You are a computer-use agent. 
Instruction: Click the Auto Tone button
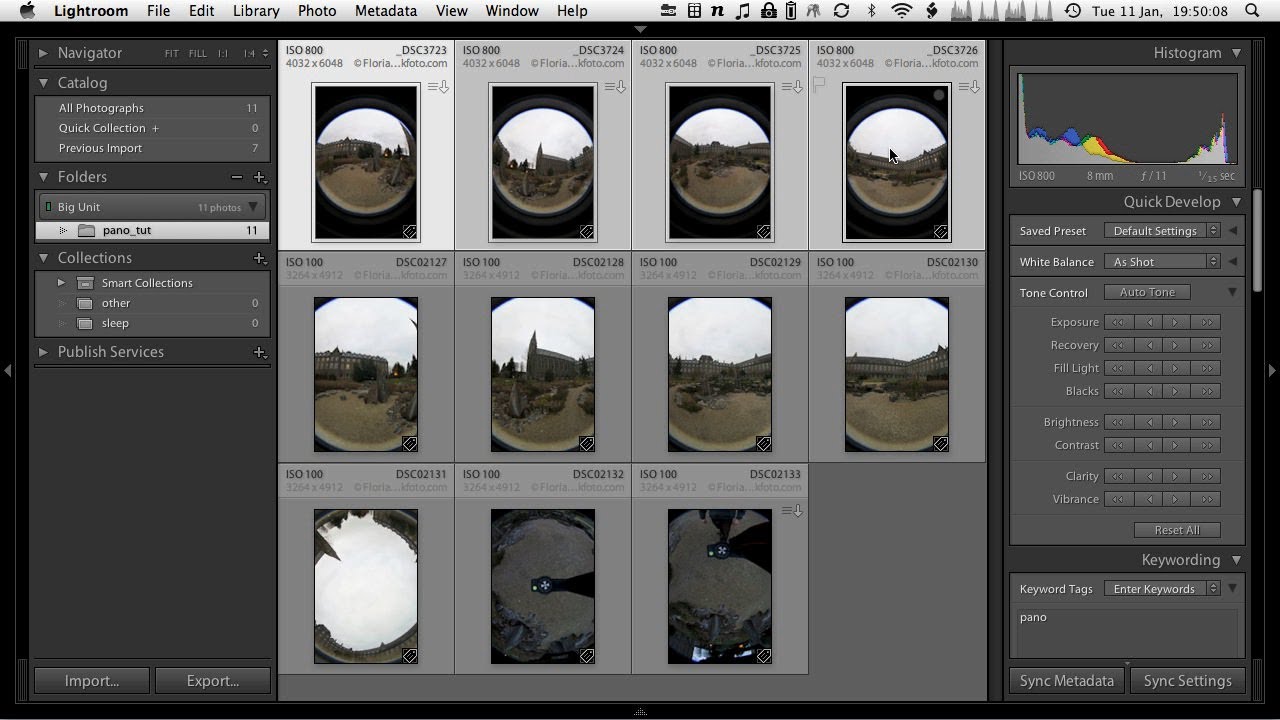tap(1147, 292)
